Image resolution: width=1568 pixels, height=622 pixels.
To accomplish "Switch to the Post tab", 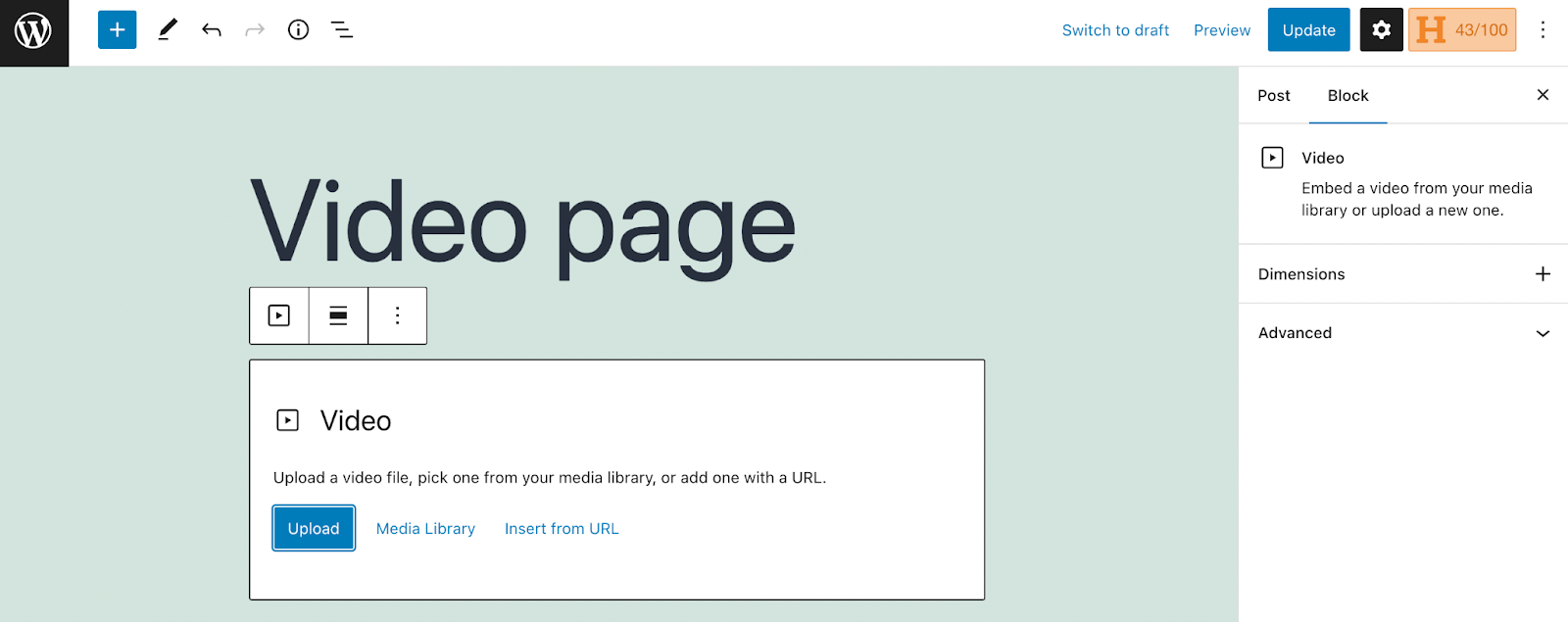I will pyautogui.click(x=1274, y=95).
